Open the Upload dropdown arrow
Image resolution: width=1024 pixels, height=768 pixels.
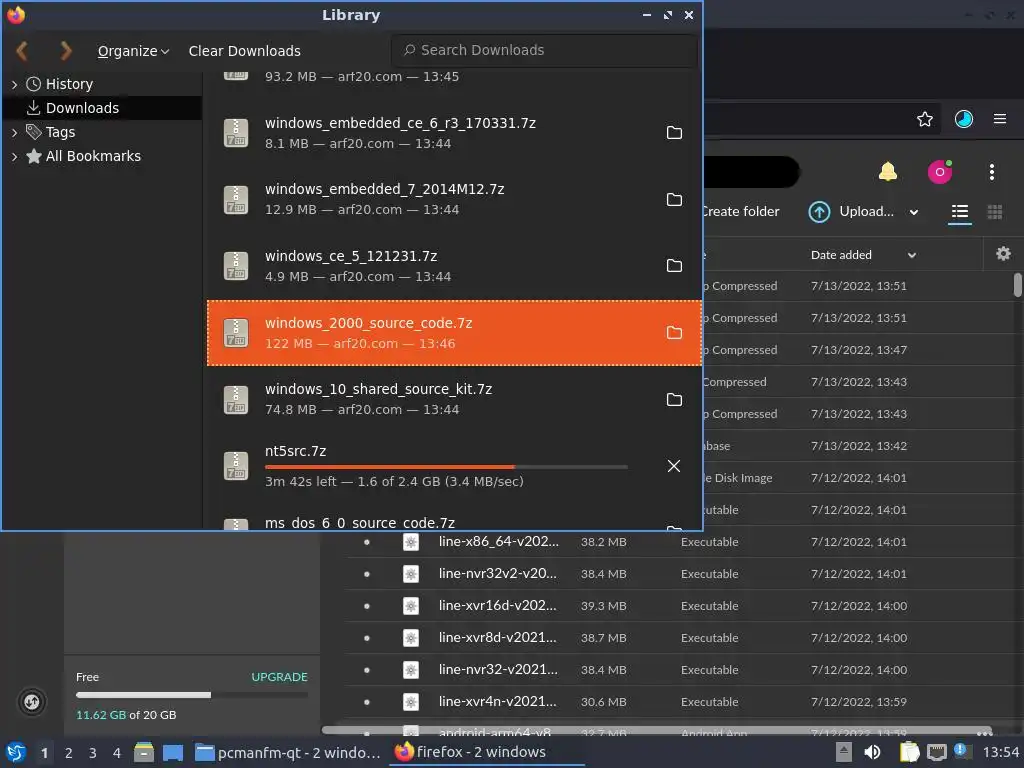coord(914,212)
